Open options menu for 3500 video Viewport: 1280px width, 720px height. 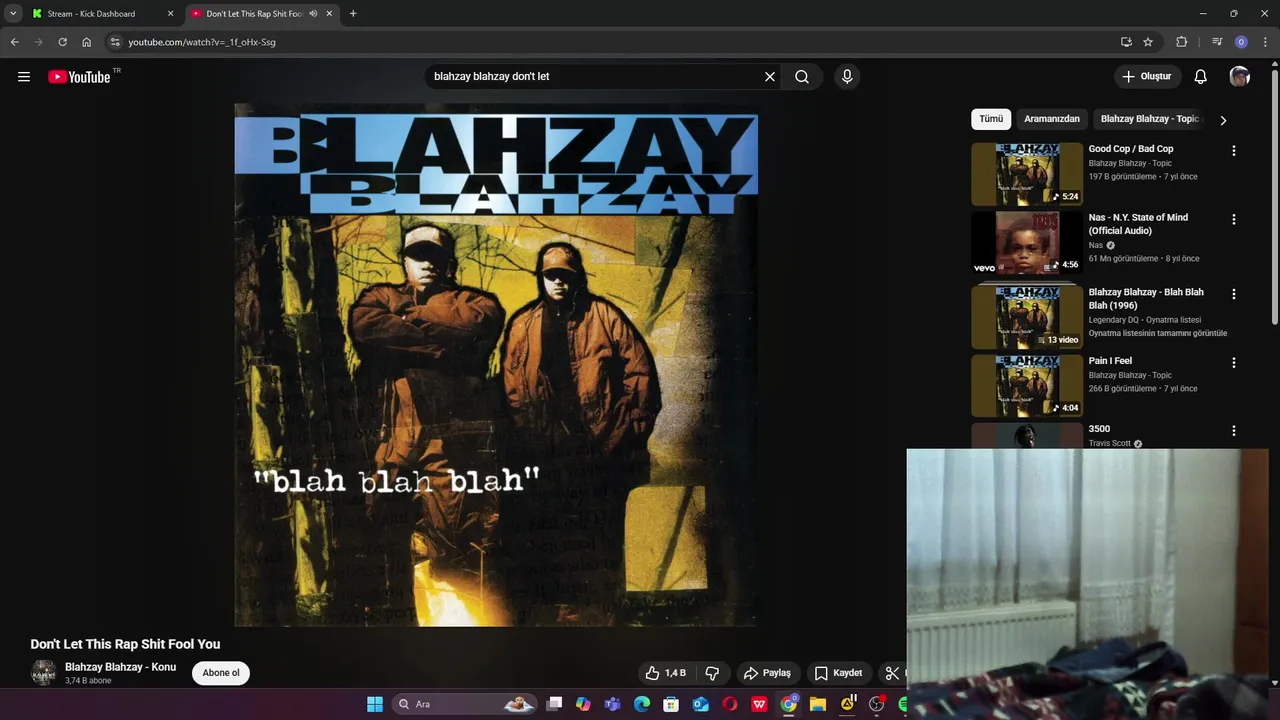pos(1233,431)
